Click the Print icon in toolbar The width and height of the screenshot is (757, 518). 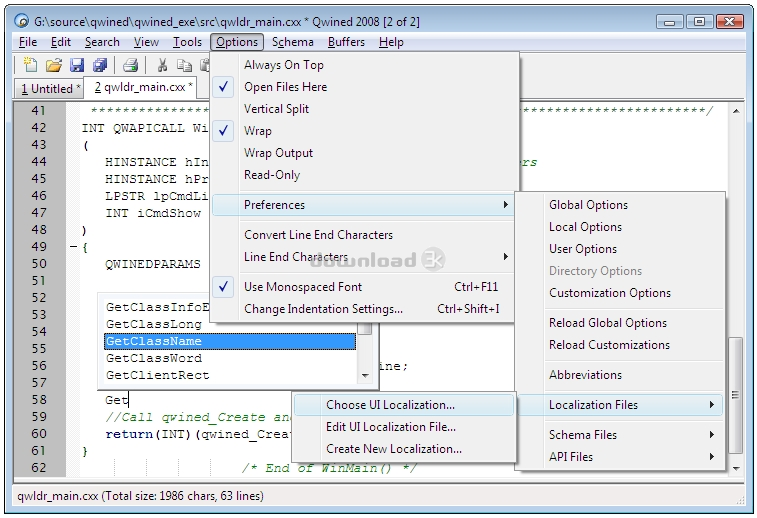point(131,65)
